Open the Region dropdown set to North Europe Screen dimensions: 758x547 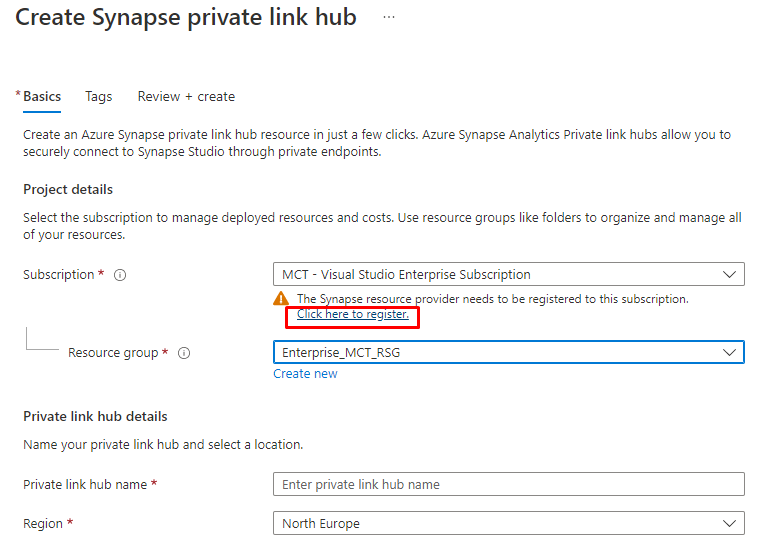(x=508, y=523)
